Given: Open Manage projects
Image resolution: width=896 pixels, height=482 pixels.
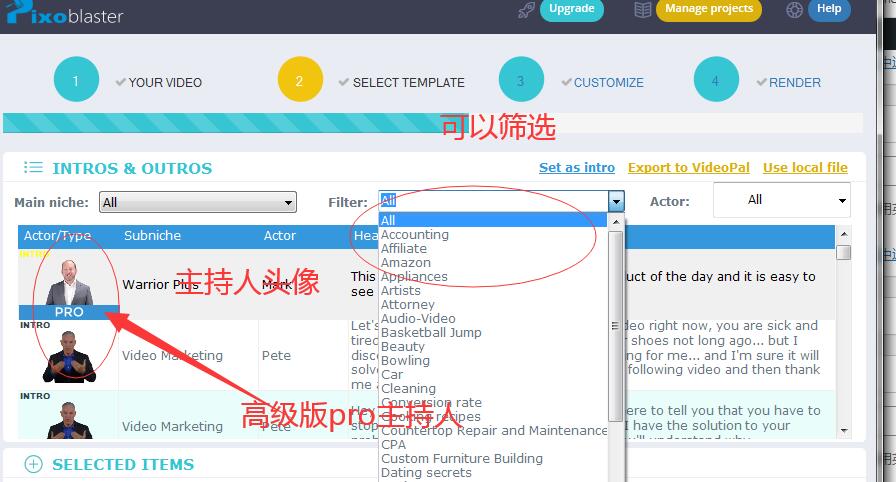Looking at the screenshot, I should tap(708, 9).
